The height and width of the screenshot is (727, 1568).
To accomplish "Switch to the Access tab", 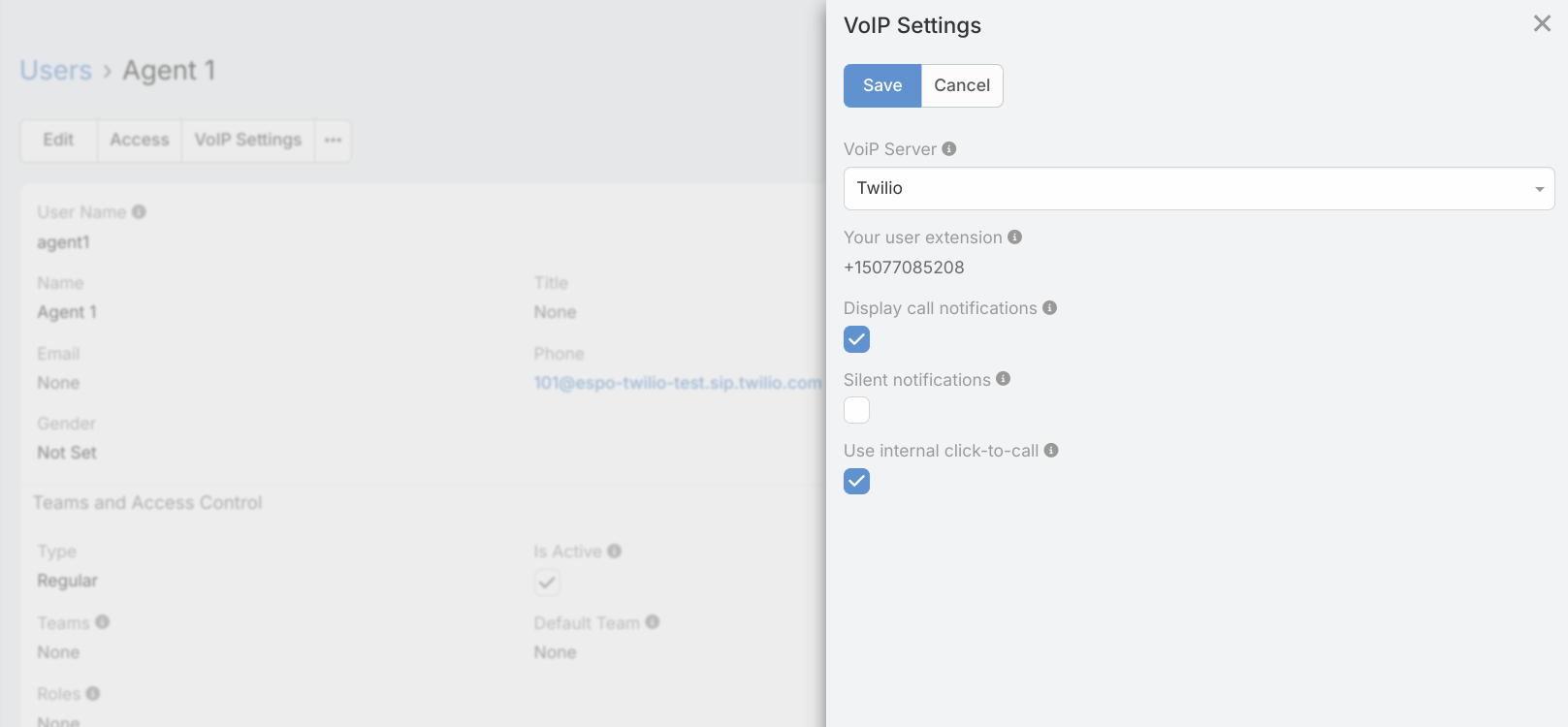I will coord(139,140).
